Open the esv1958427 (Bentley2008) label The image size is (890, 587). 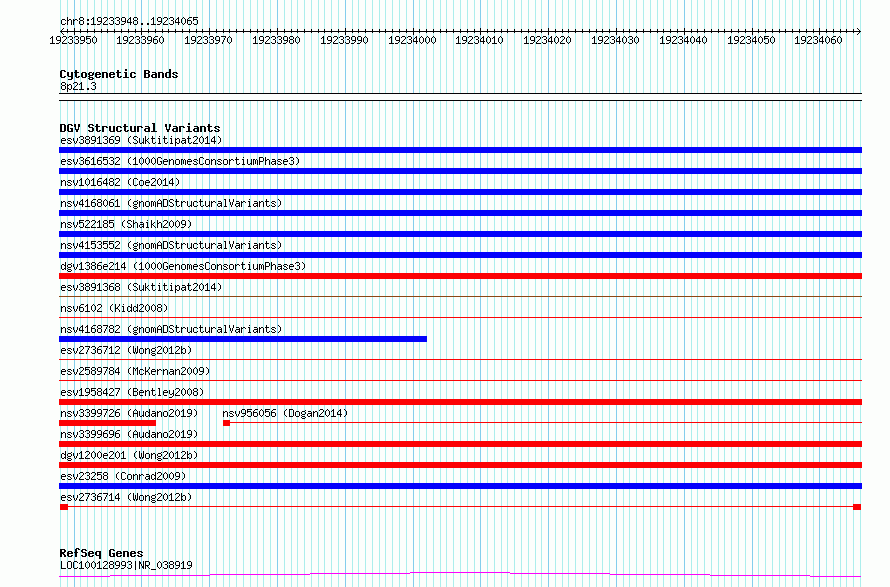[132, 392]
